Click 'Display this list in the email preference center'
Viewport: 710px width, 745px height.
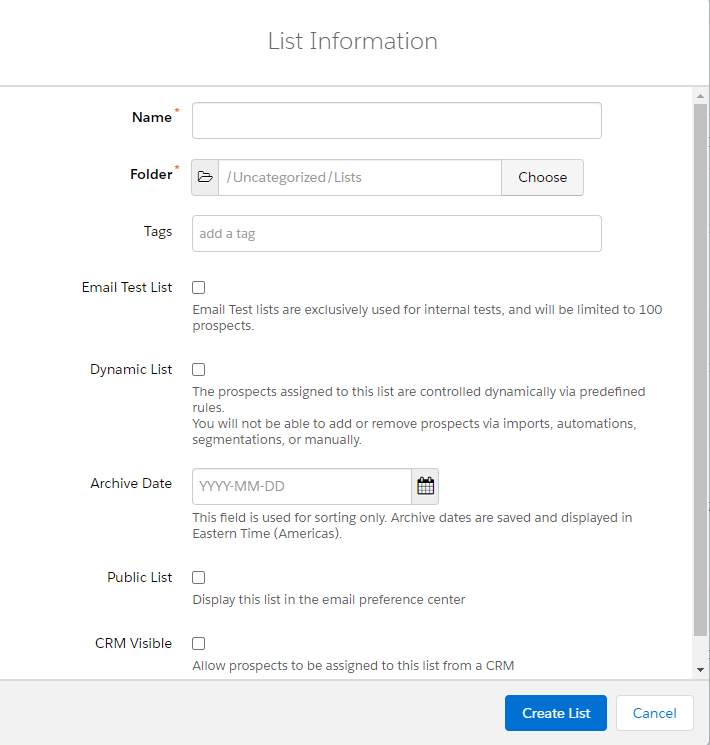pyautogui.click(x=329, y=600)
